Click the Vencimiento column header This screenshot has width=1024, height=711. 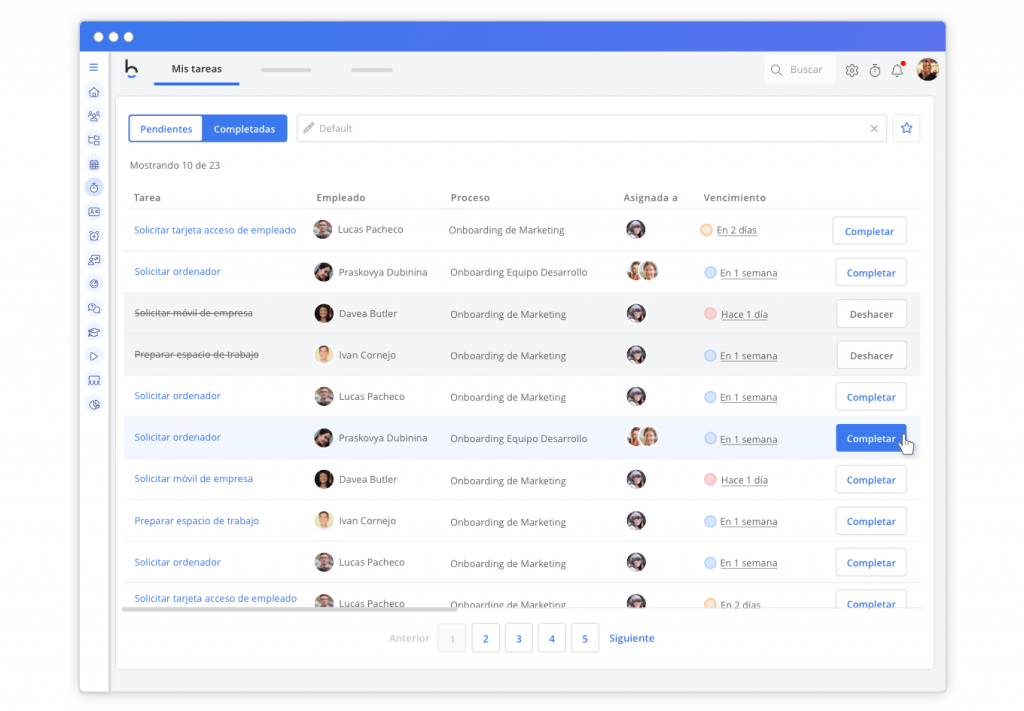tap(735, 198)
